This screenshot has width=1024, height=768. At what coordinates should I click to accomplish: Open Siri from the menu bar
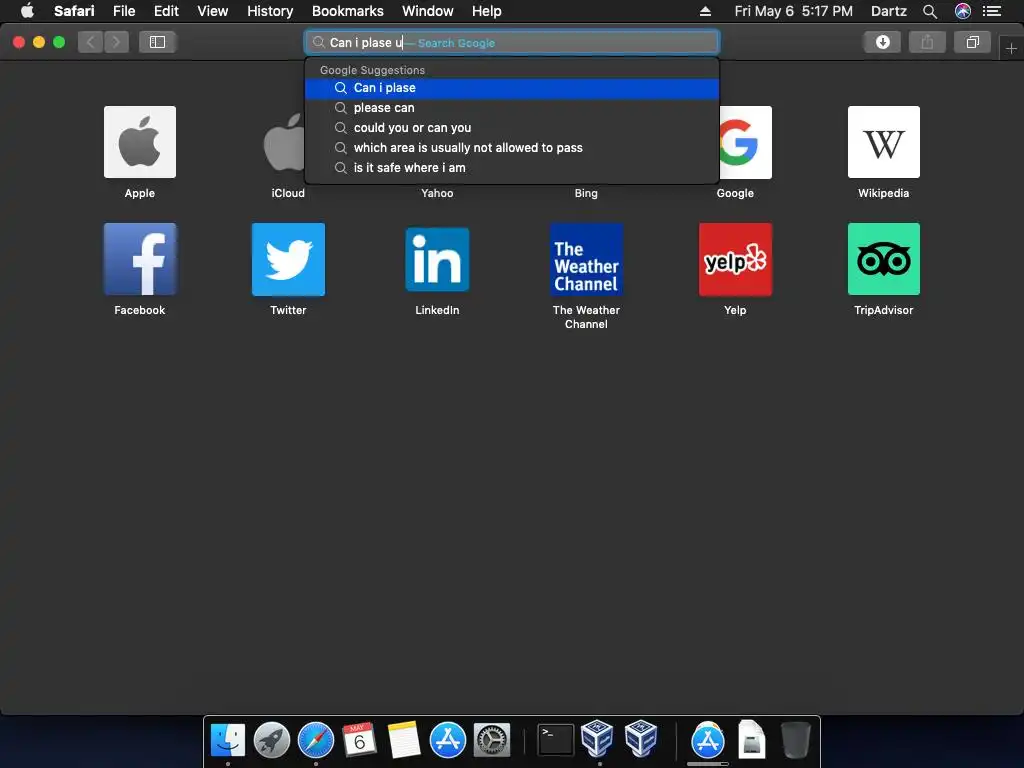pyautogui.click(x=963, y=11)
